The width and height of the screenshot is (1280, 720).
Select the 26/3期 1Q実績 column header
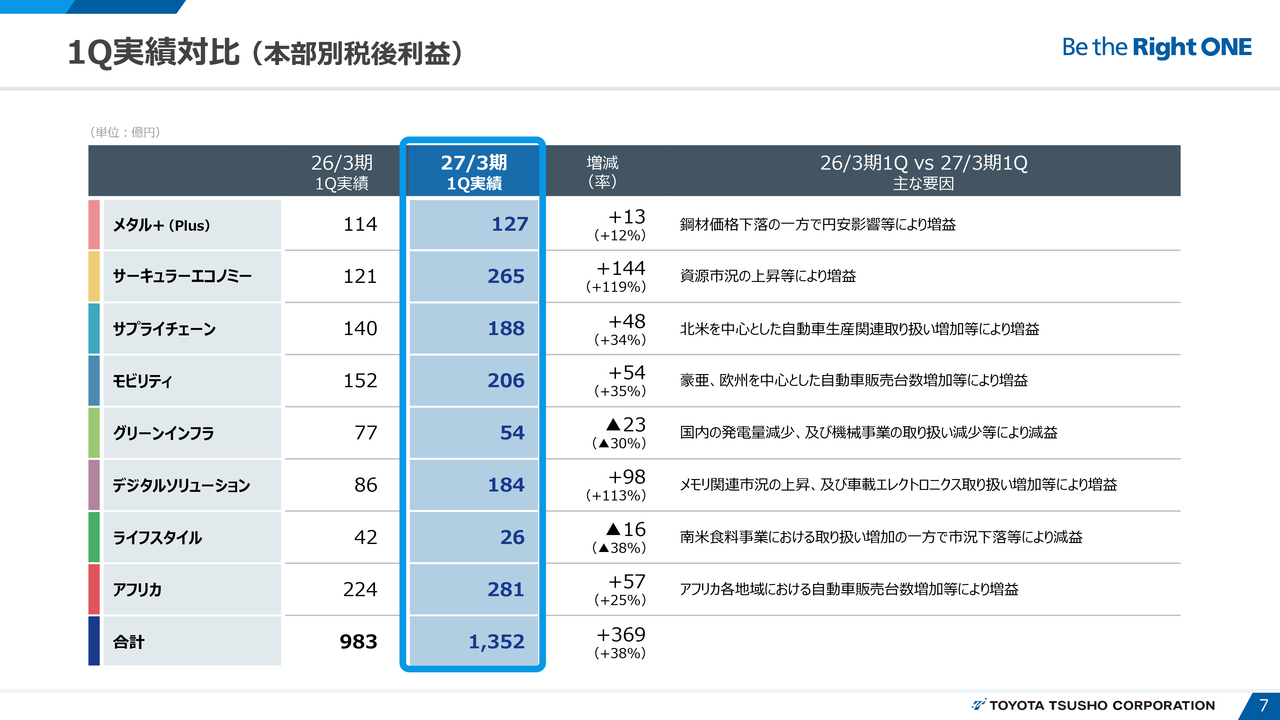(x=342, y=172)
